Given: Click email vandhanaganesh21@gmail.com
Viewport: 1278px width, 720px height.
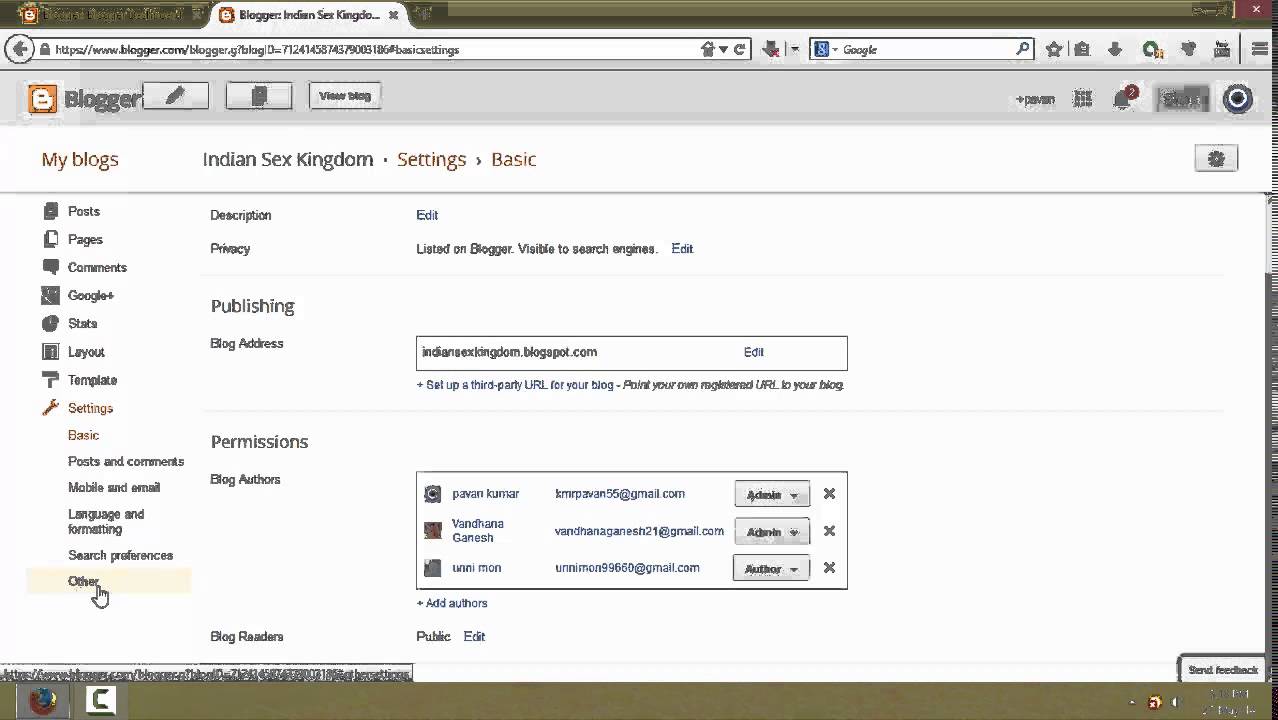Looking at the screenshot, I should click(x=639, y=531).
